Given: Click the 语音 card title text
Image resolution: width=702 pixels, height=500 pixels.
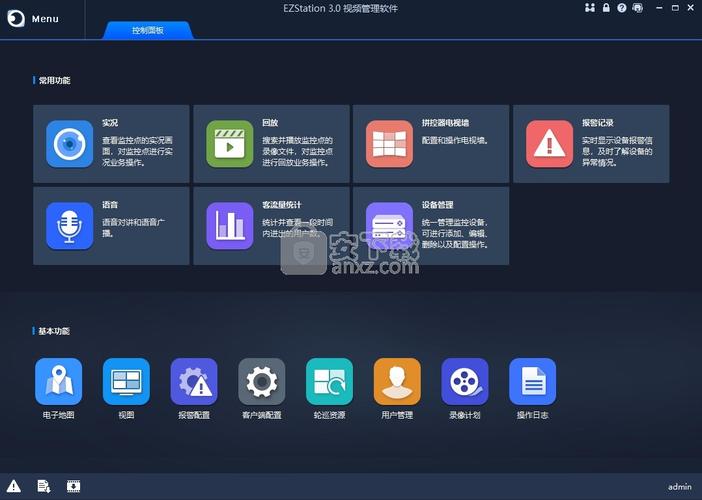Looking at the screenshot, I should tap(110, 205).
